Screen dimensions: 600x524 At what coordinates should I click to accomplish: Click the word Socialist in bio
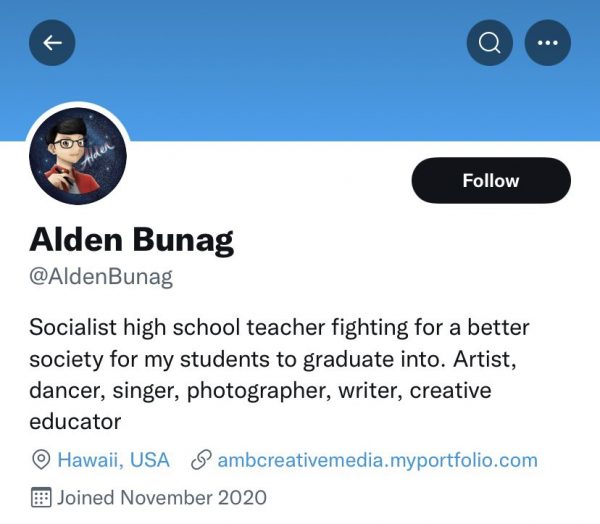tap(73, 327)
